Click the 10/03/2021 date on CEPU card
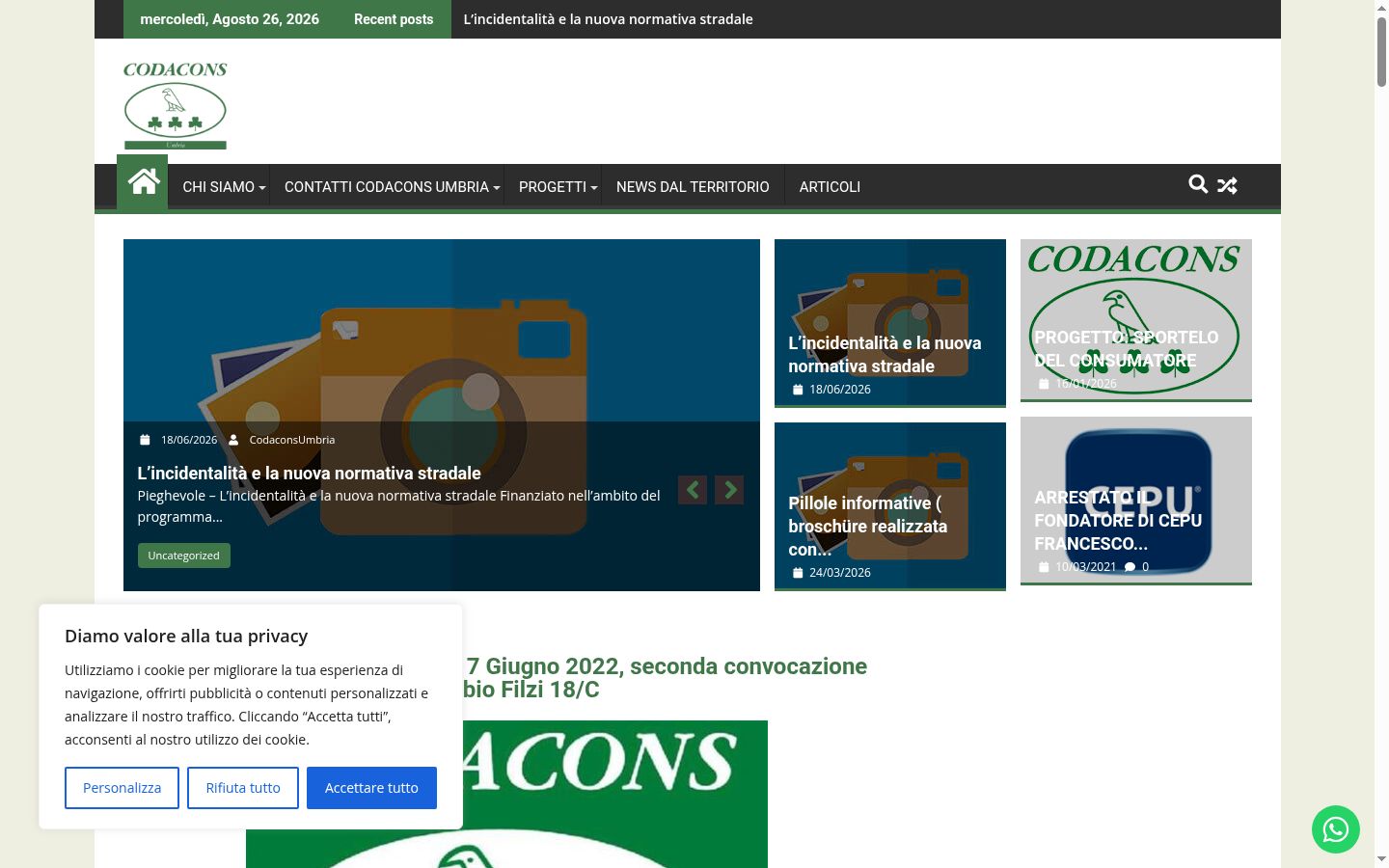Screen dimensions: 1389x868 tap(1085, 567)
